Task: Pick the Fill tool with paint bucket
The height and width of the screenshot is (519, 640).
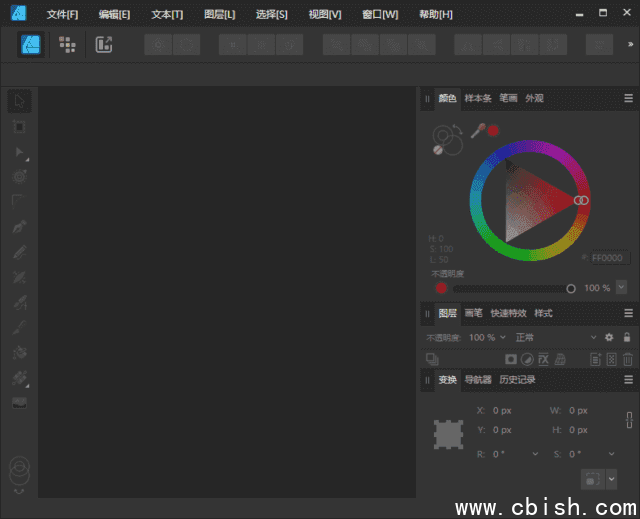Action: coord(19,353)
